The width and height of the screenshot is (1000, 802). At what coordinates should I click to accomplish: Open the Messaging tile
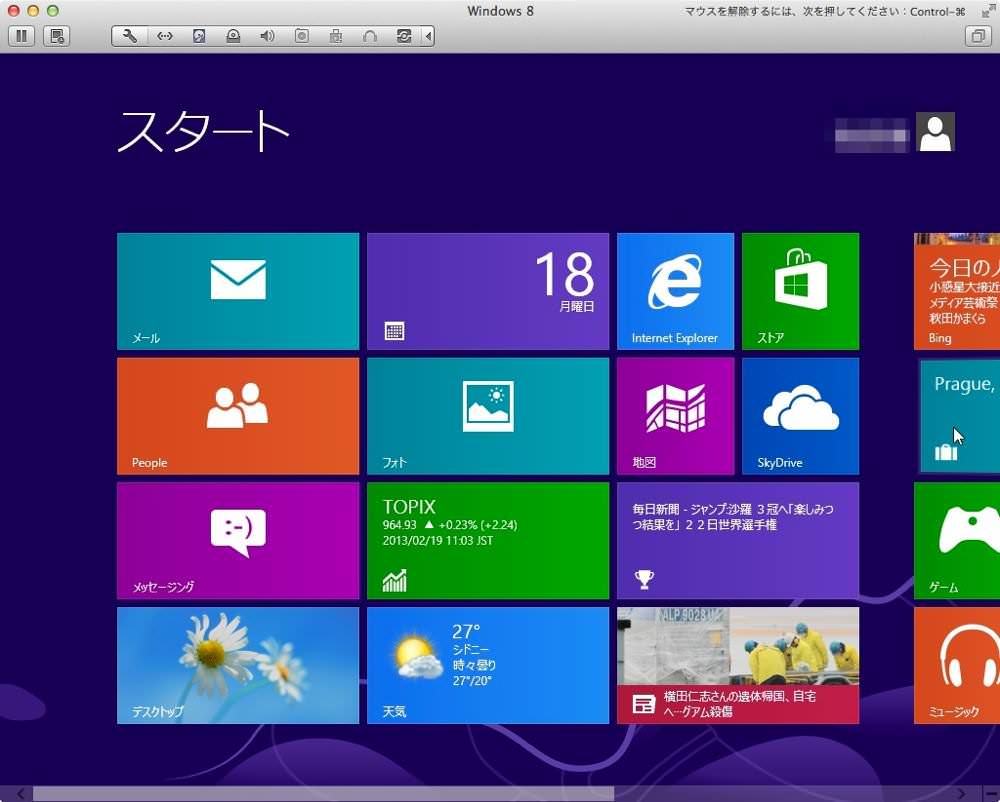[x=238, y=541]
